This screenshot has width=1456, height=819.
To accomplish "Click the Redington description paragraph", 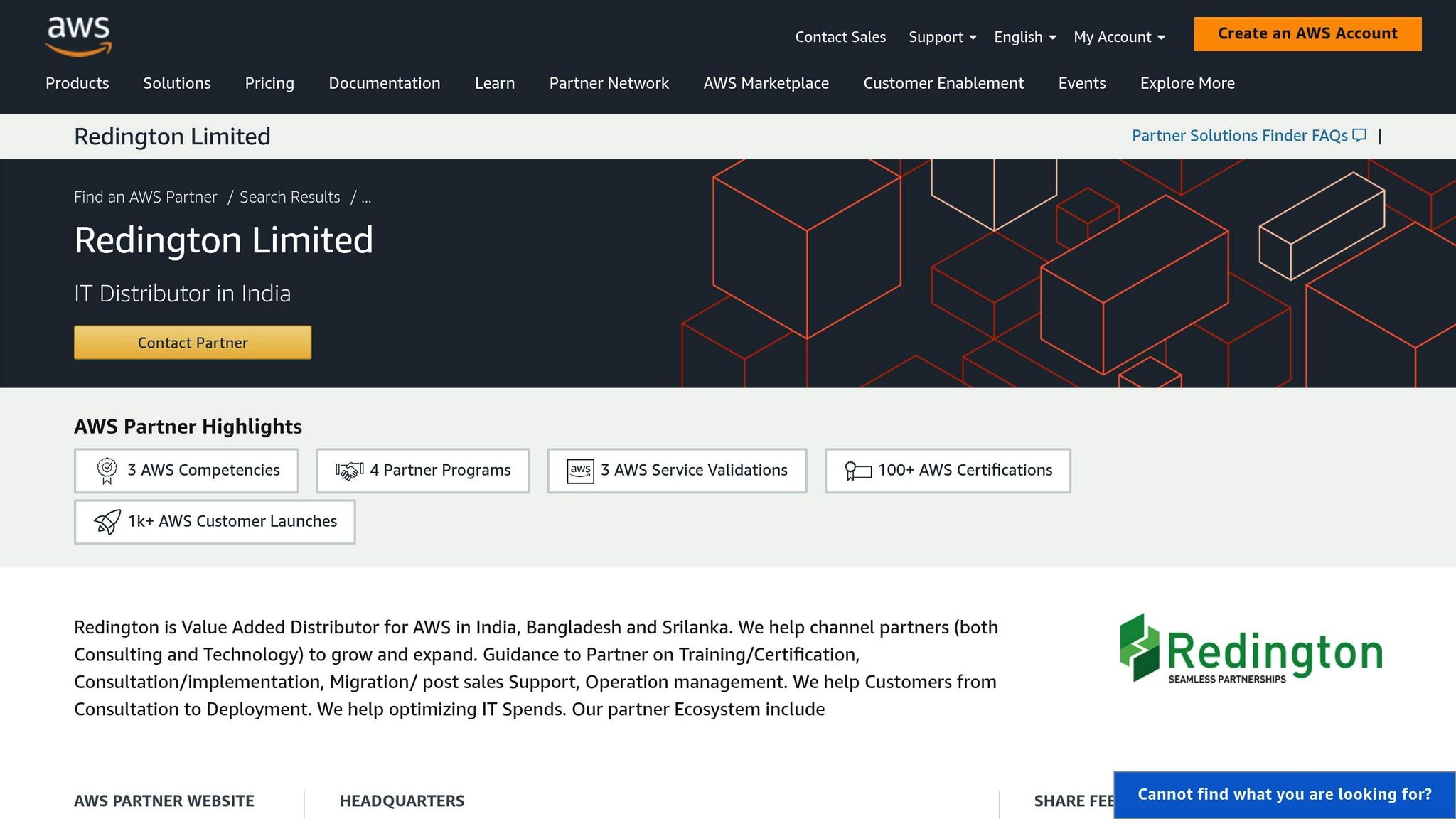I will pyautogui.click(x=536, y=668).
